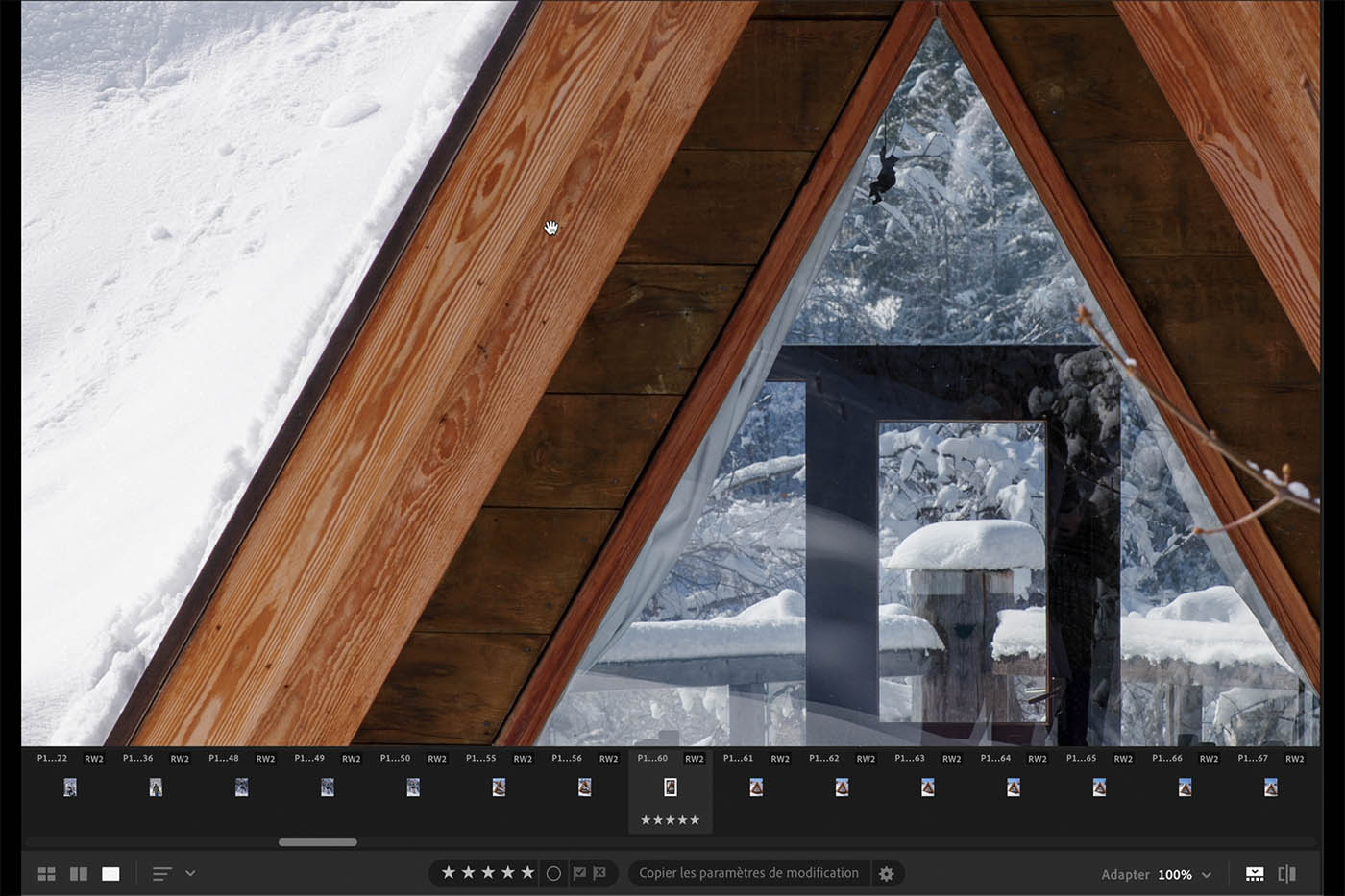Click the 'P1...64' filename label
Image resolution: width=1345 pixels, height=896 pixels.
[995, 758]
